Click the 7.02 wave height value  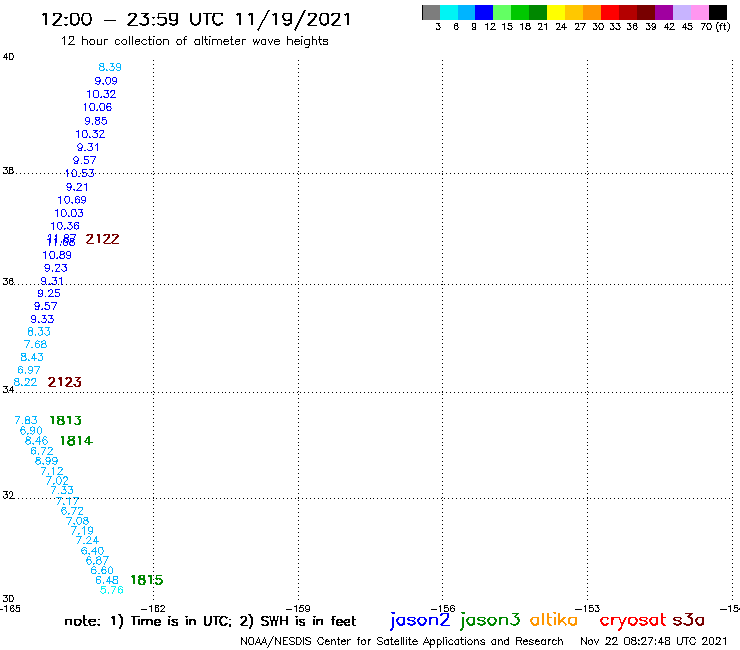57,481
